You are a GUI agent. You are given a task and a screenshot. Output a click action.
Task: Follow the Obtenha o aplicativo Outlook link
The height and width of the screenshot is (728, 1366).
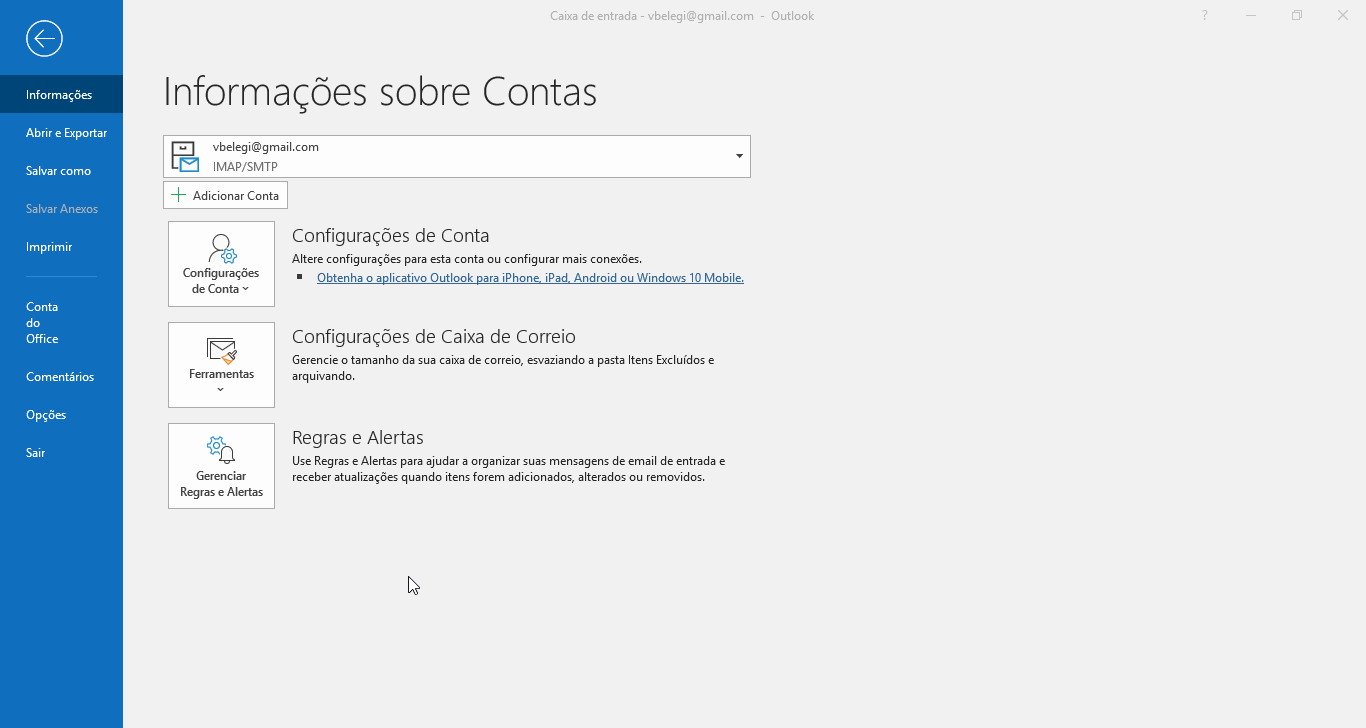click(x=530, y=278)
